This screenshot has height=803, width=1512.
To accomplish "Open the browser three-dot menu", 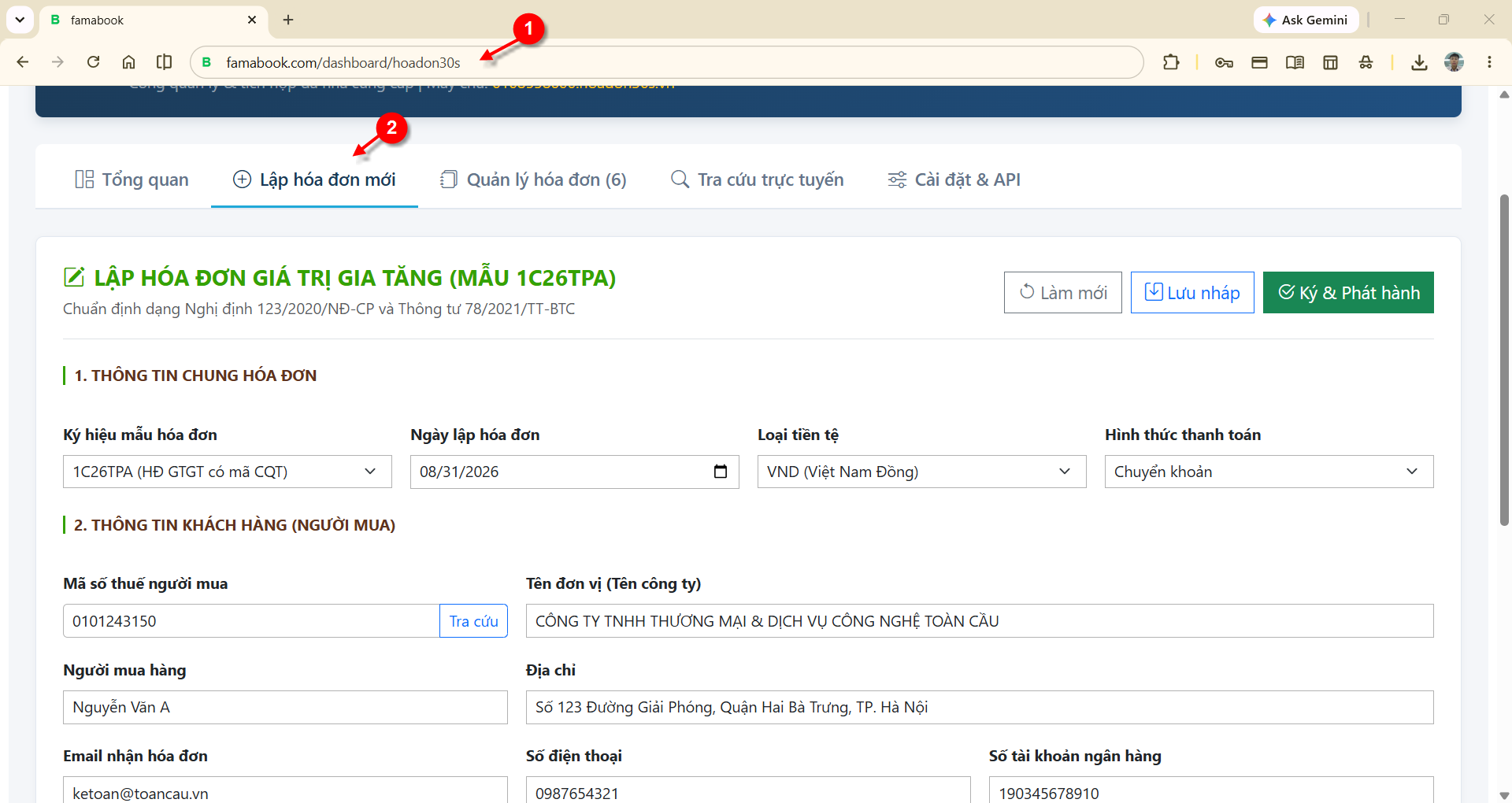I will pos(1489,62).
